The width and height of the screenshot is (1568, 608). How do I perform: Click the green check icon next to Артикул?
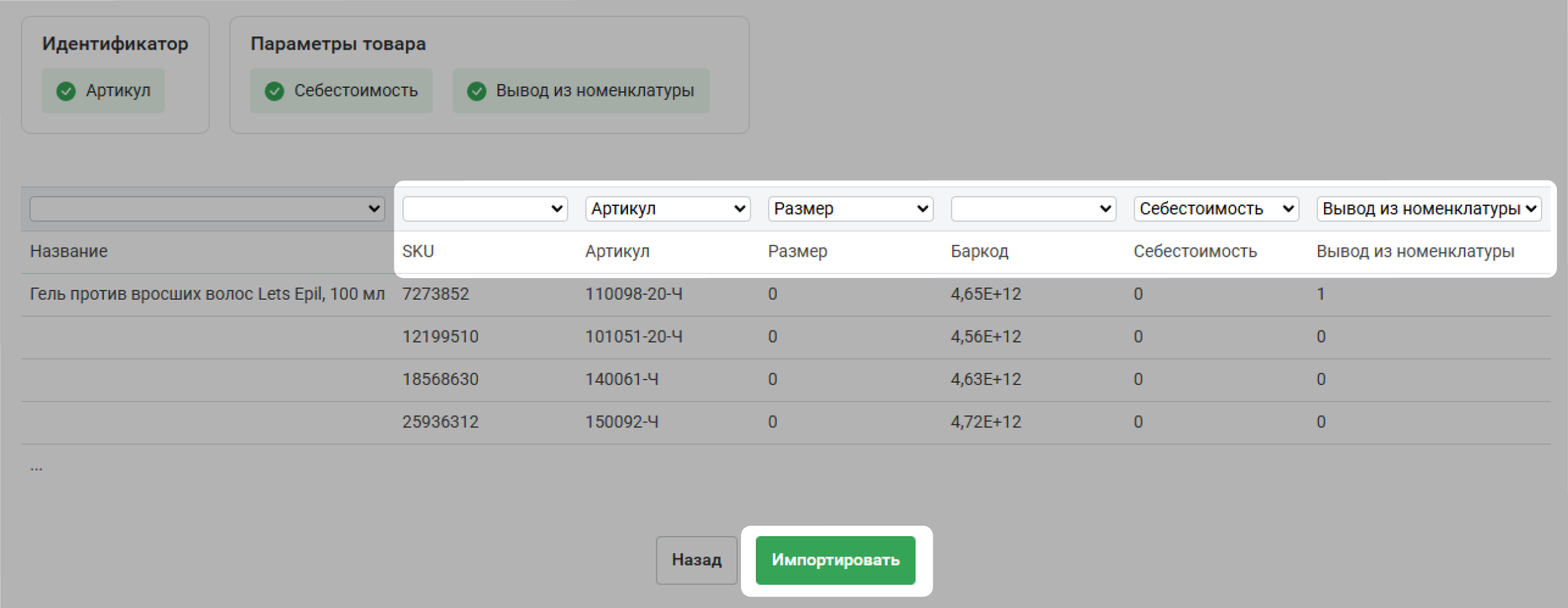pos(66,91)
